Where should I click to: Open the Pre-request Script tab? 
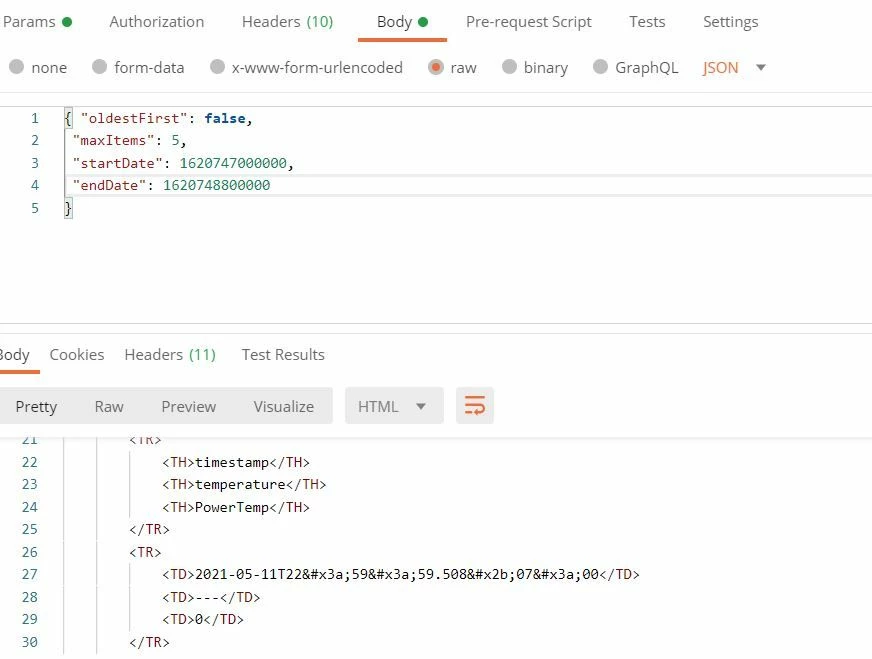528,22
